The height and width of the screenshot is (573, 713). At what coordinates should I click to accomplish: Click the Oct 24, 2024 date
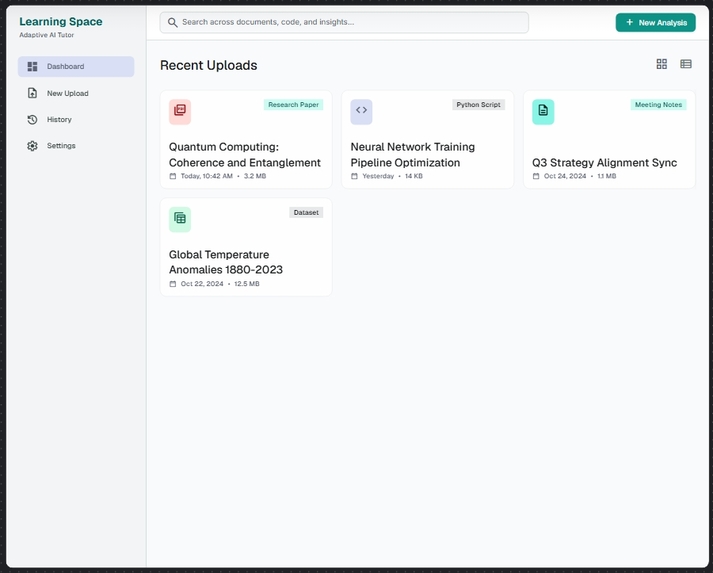565,176
